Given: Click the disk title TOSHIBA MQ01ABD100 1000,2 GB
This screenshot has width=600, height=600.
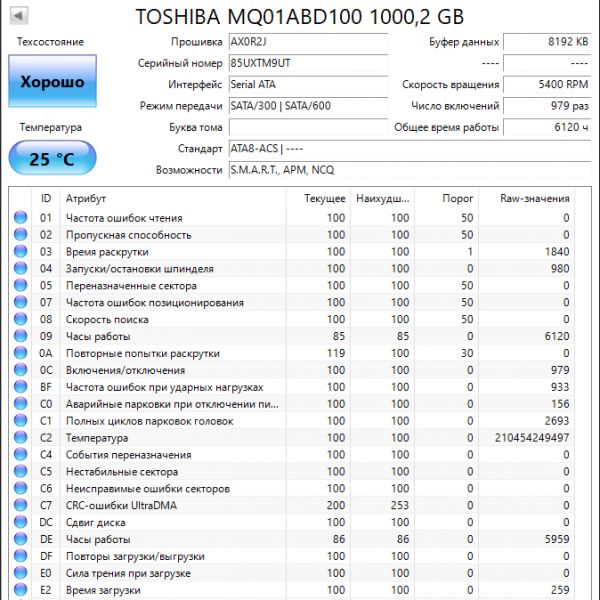Looking at the screenshot, I should coord(300,16).
